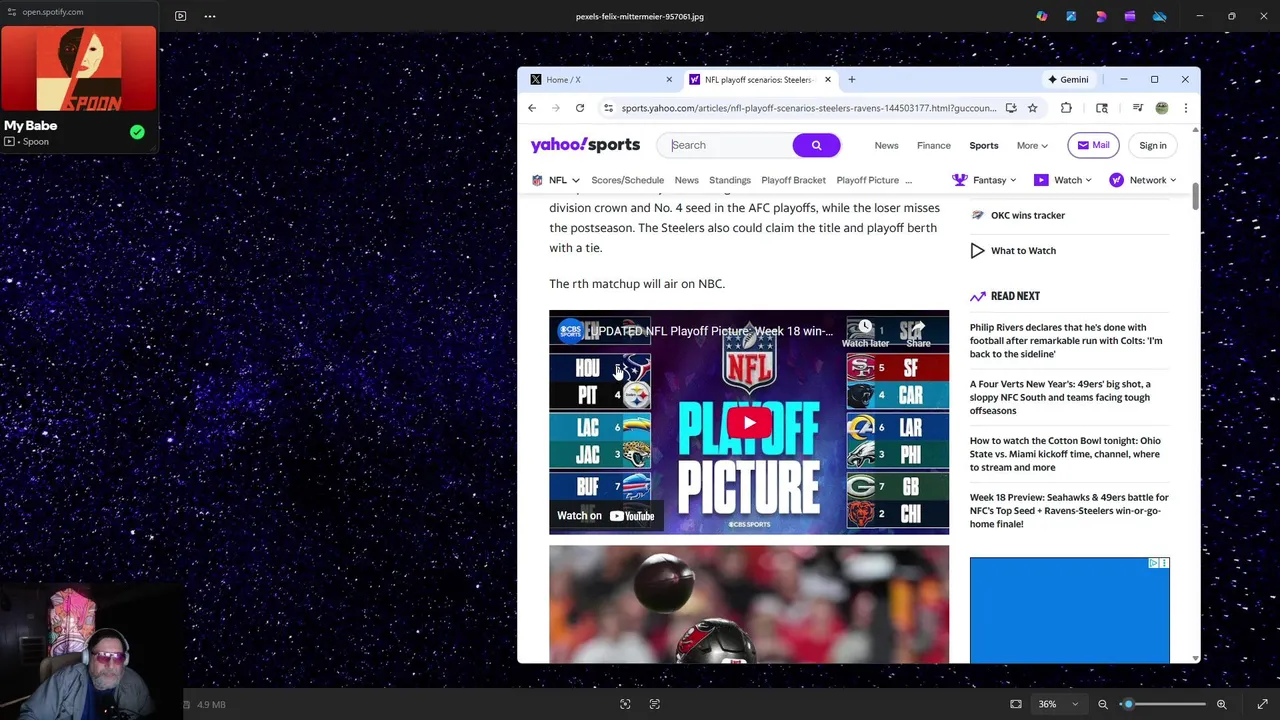Screen dimensions: 1280x720
Task: Click the Watch on YouTube button
Action: (x=606, y=516)
